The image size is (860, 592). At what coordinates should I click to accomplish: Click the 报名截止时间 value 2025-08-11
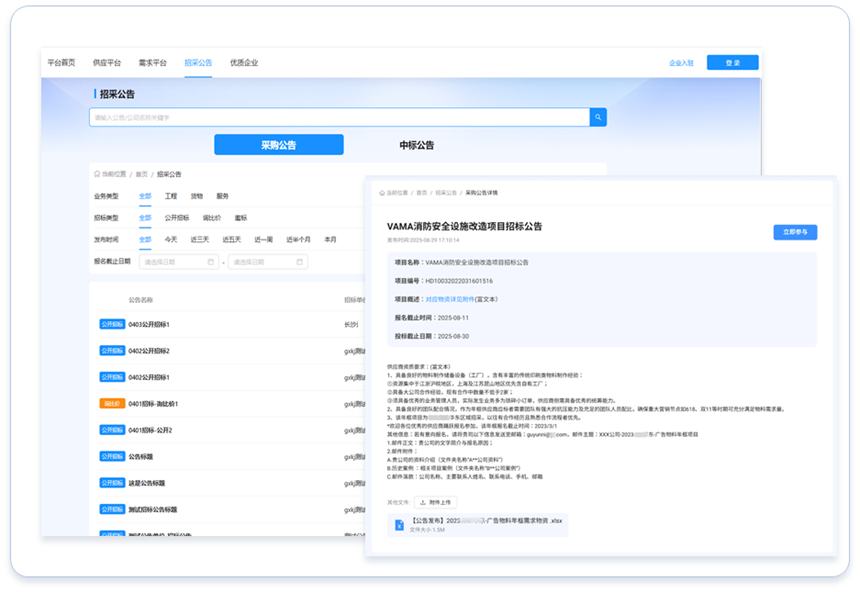(x=453, y=318)
